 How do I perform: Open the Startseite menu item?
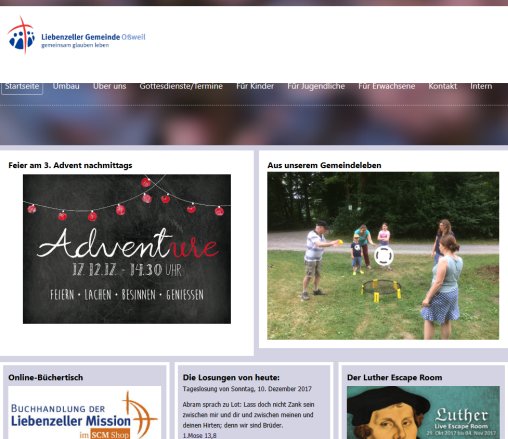(x=22, y=87)
